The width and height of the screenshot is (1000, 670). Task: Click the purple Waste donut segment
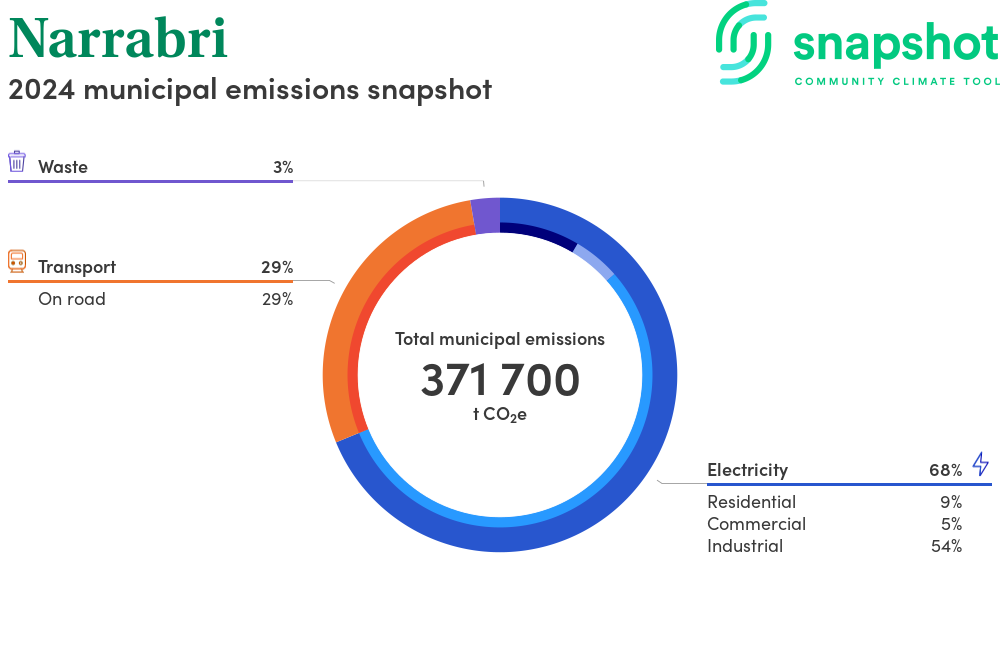coord(485,216)
